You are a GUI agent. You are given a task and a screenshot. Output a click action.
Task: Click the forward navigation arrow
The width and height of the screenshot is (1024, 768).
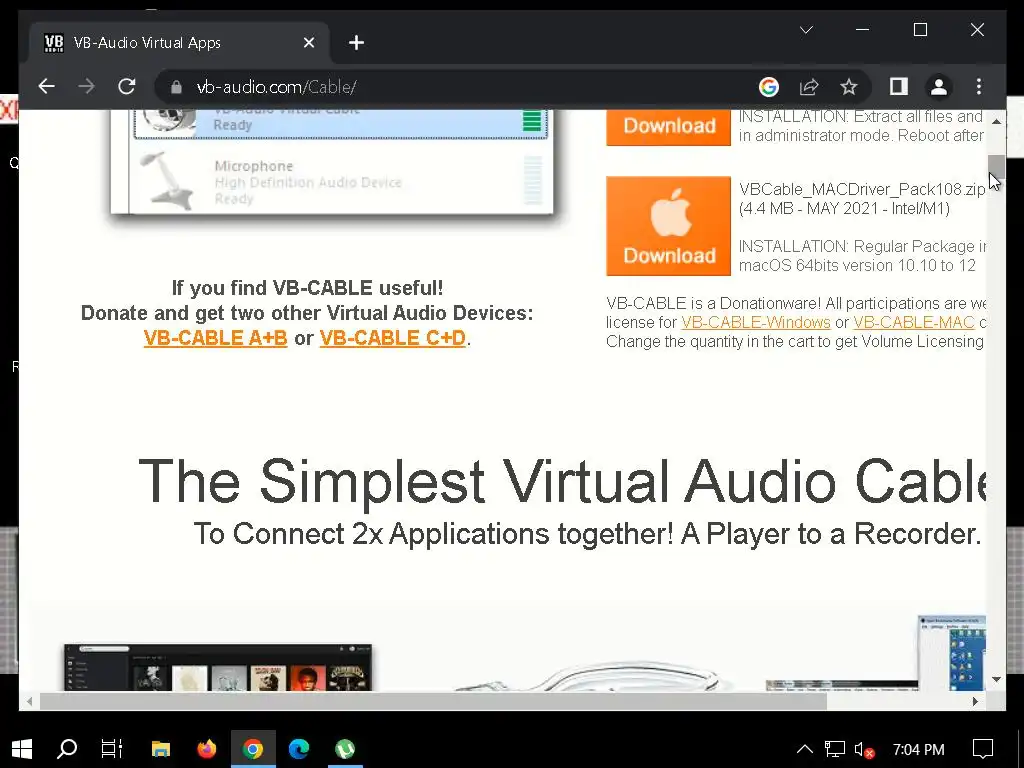click(86, 86)
